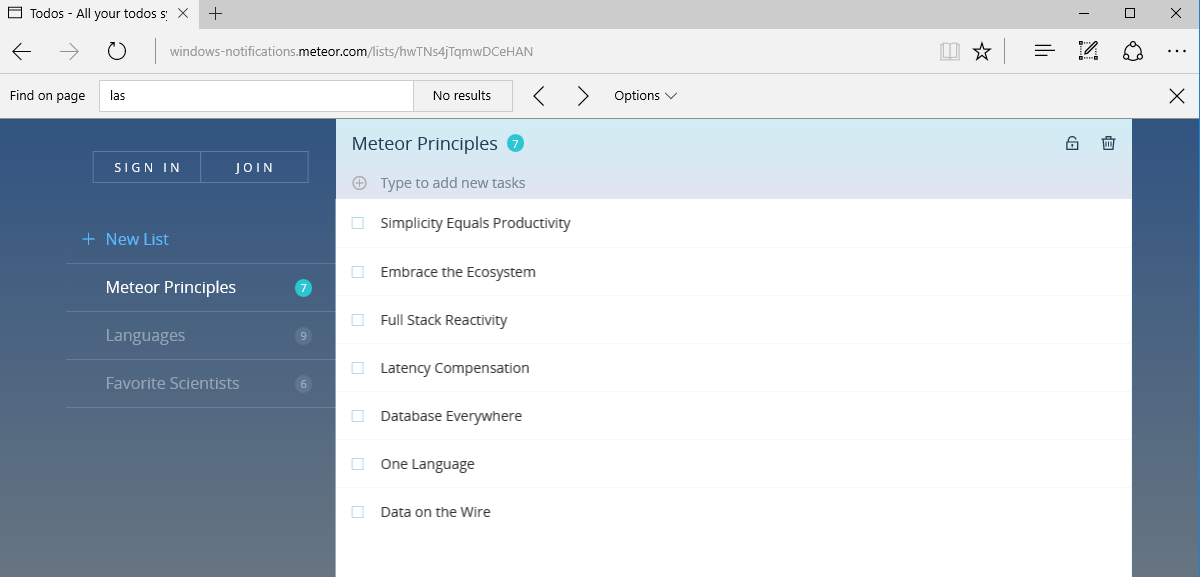
Task: Open a new tab with plus icon
Action: (216, 14)
